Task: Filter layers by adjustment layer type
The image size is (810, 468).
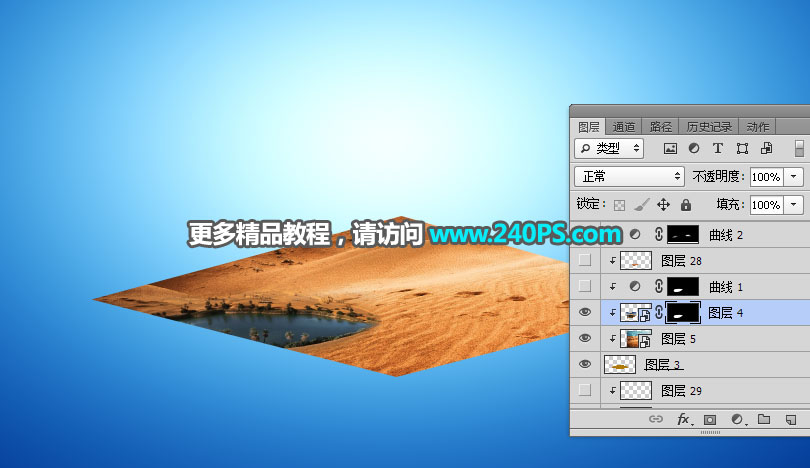Action: pyautogui.click(x=693, y=148)
